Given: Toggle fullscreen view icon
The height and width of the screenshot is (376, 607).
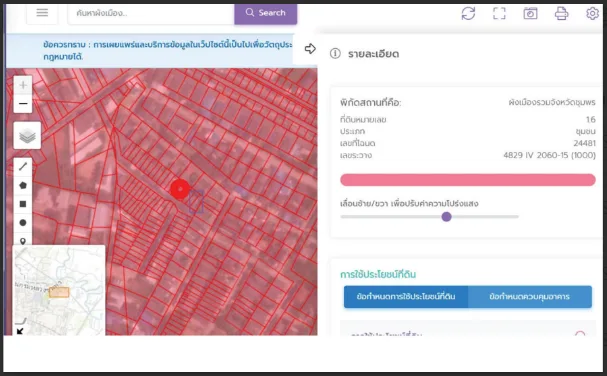Looking at the screenshot, I should pos(499,14).
